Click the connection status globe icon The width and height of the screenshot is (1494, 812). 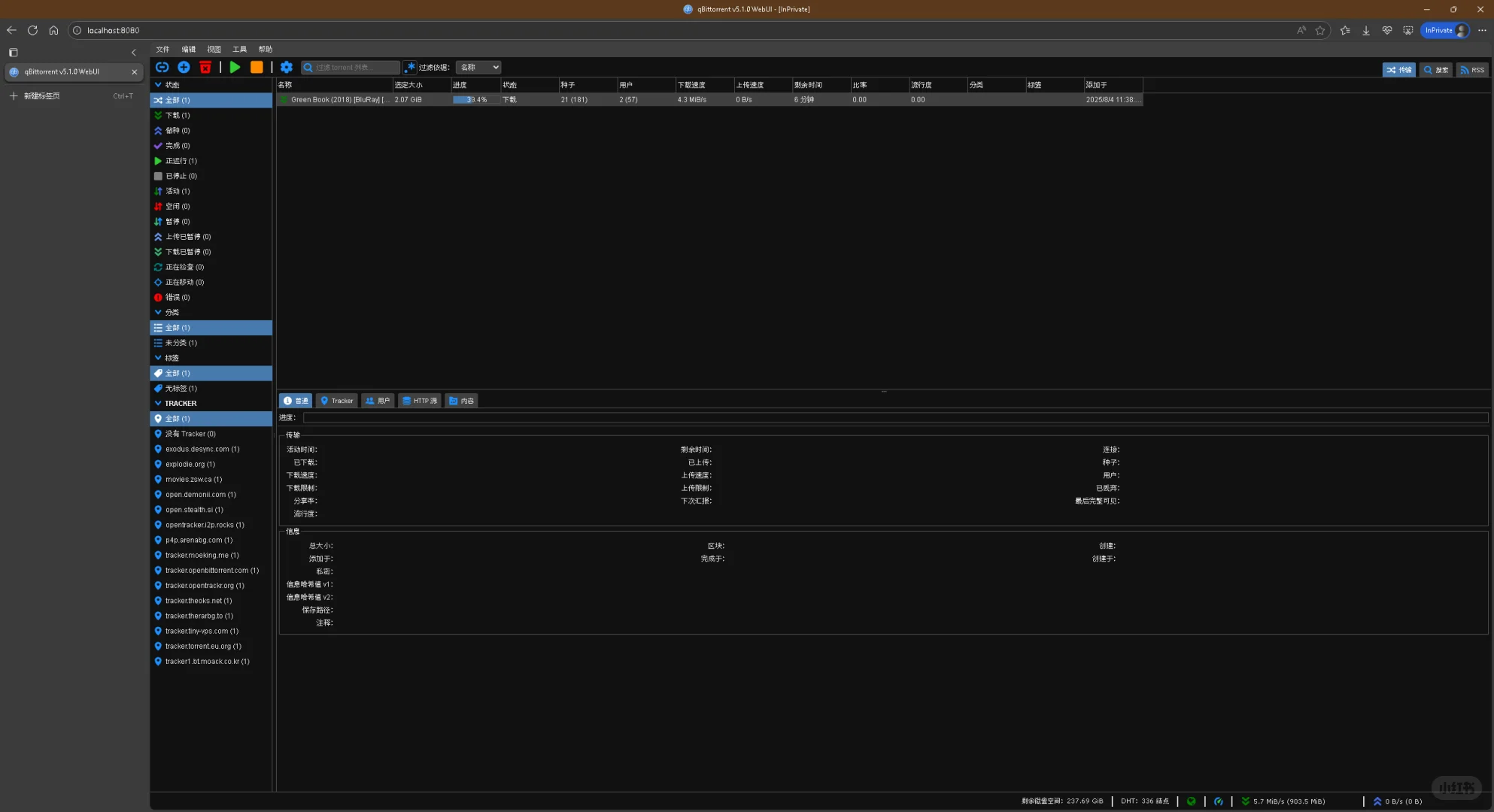pos(1191,801)
